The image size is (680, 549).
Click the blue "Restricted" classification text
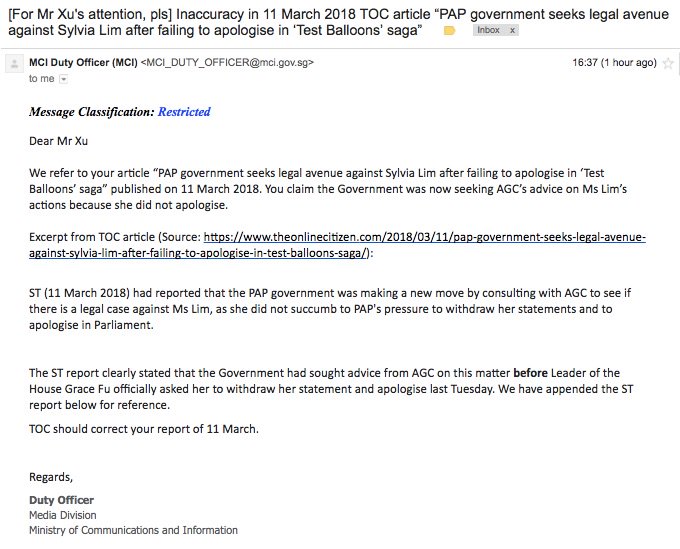(184, 112)
